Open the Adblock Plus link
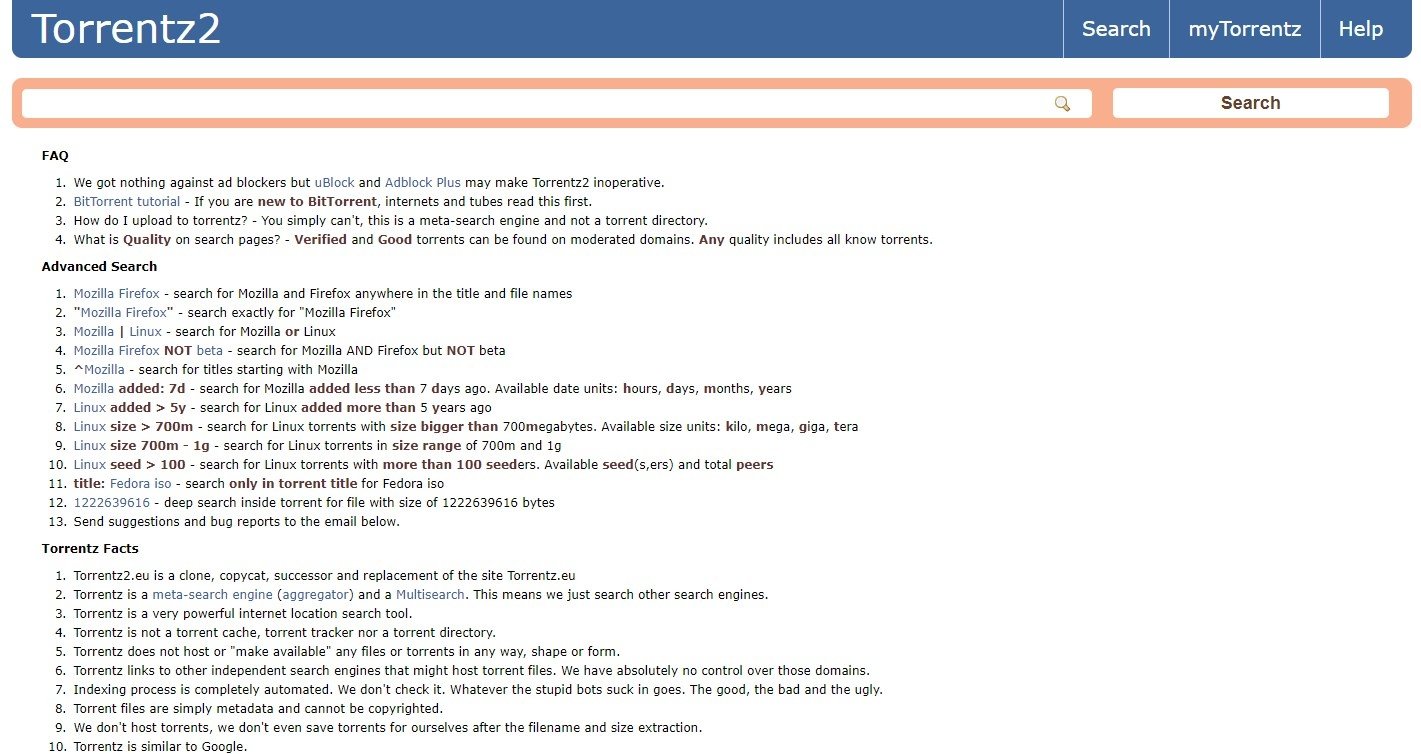Screen dimensions: 1421x754 [423, 183]
